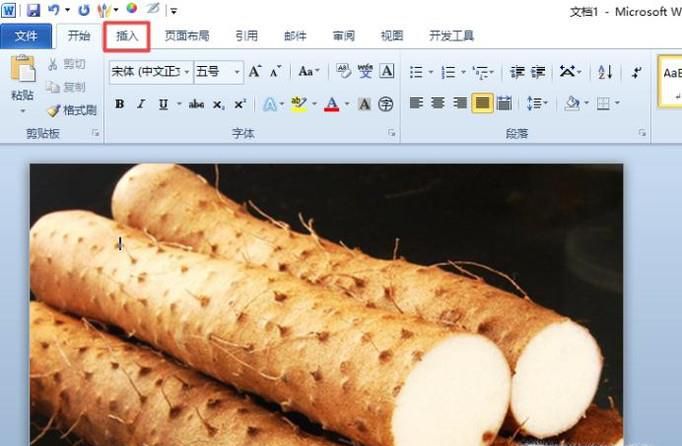Click the Save icon in quick access toolbar
This screenshot has width=682, height=446.
(33, 10)
